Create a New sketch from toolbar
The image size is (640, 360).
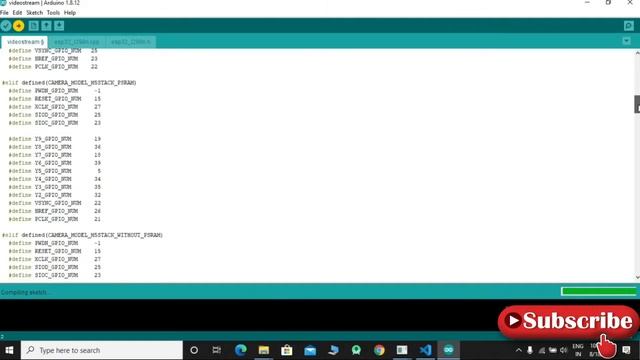[x=33, y=26]
